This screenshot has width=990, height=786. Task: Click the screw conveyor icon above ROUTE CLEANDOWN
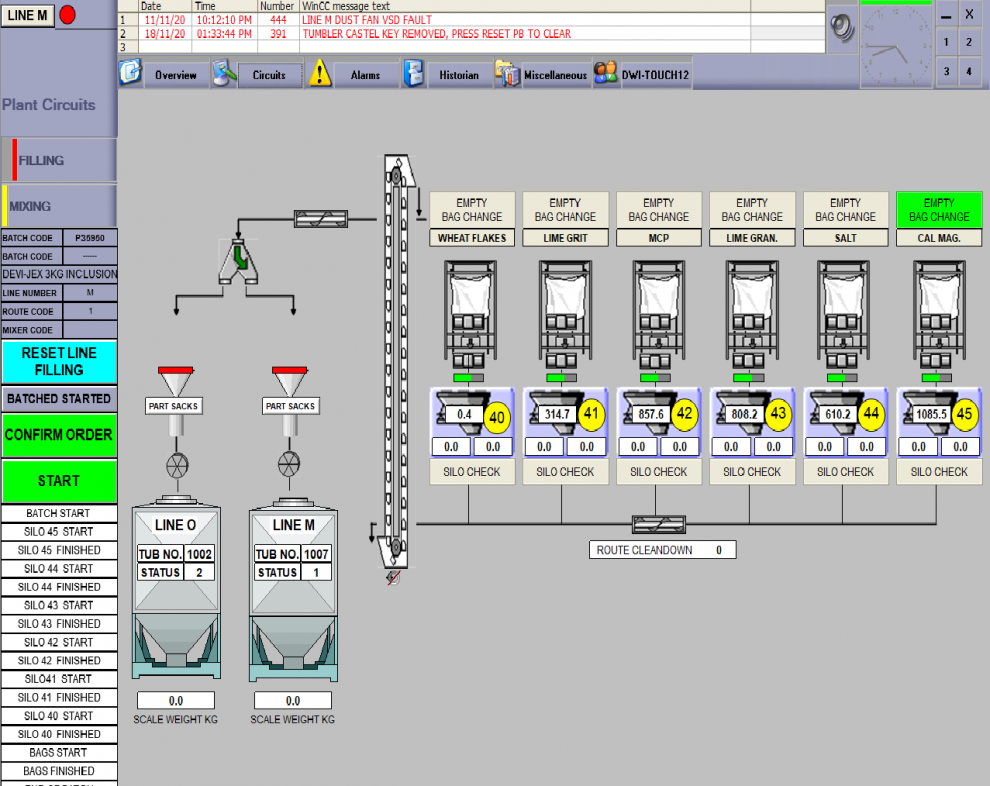click(x=659, y=523)
